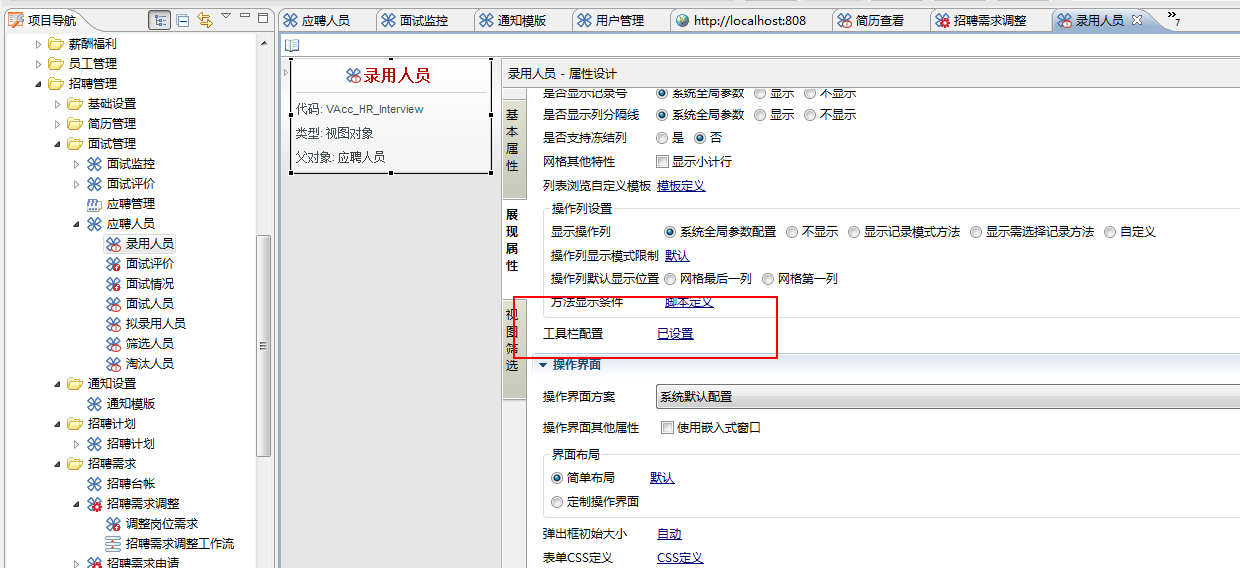Click the 通知设置 folder icon

click(x=75, y=383)
